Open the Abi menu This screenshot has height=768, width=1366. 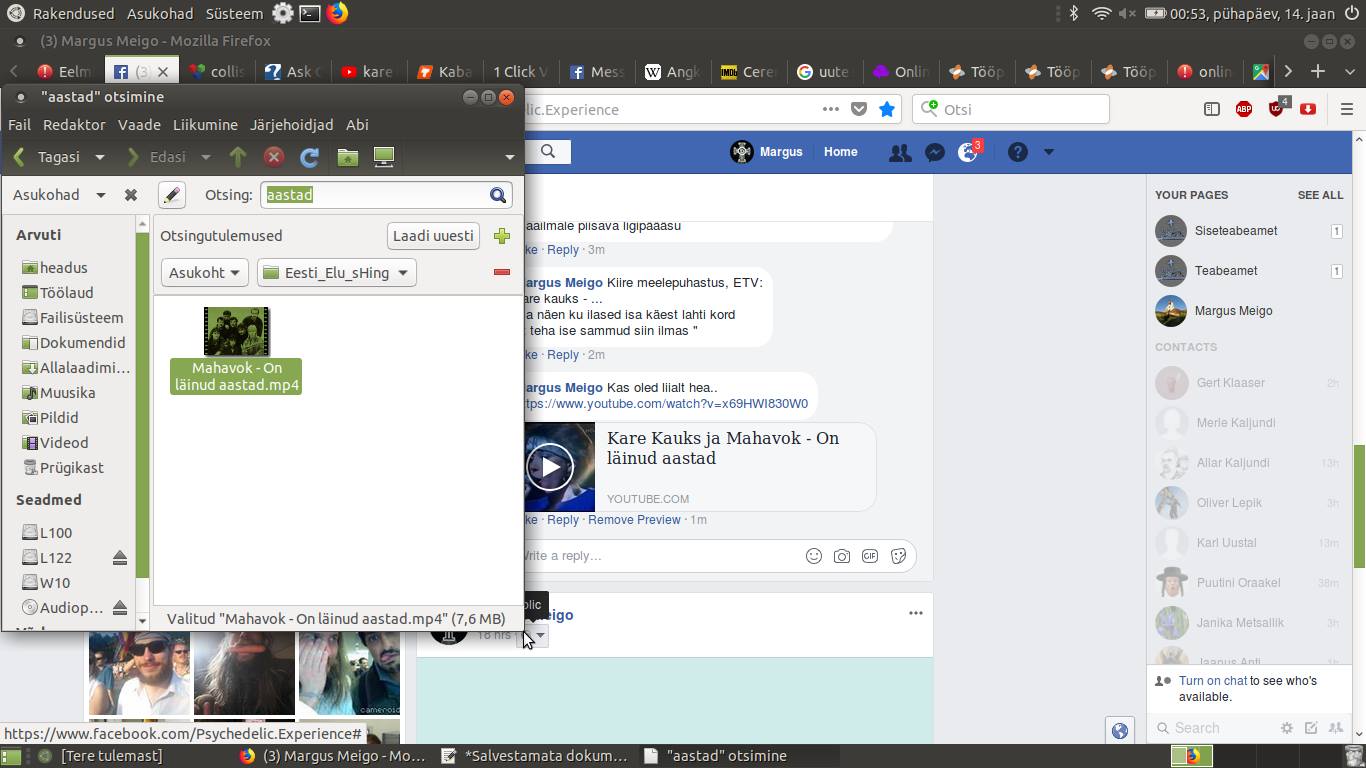357,125
